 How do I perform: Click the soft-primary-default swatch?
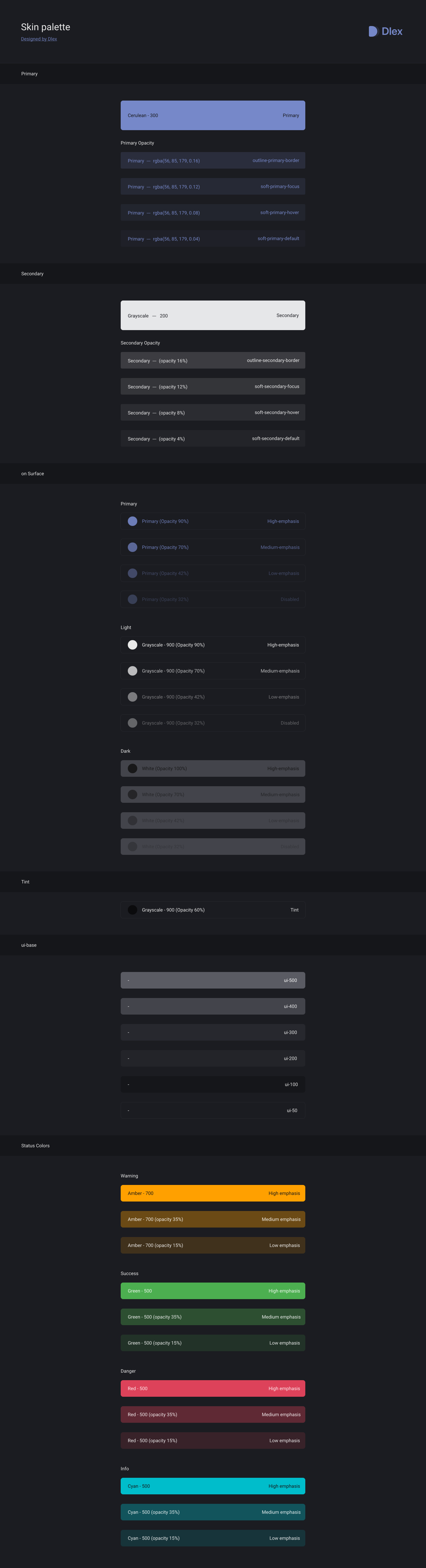pos(213,239)
